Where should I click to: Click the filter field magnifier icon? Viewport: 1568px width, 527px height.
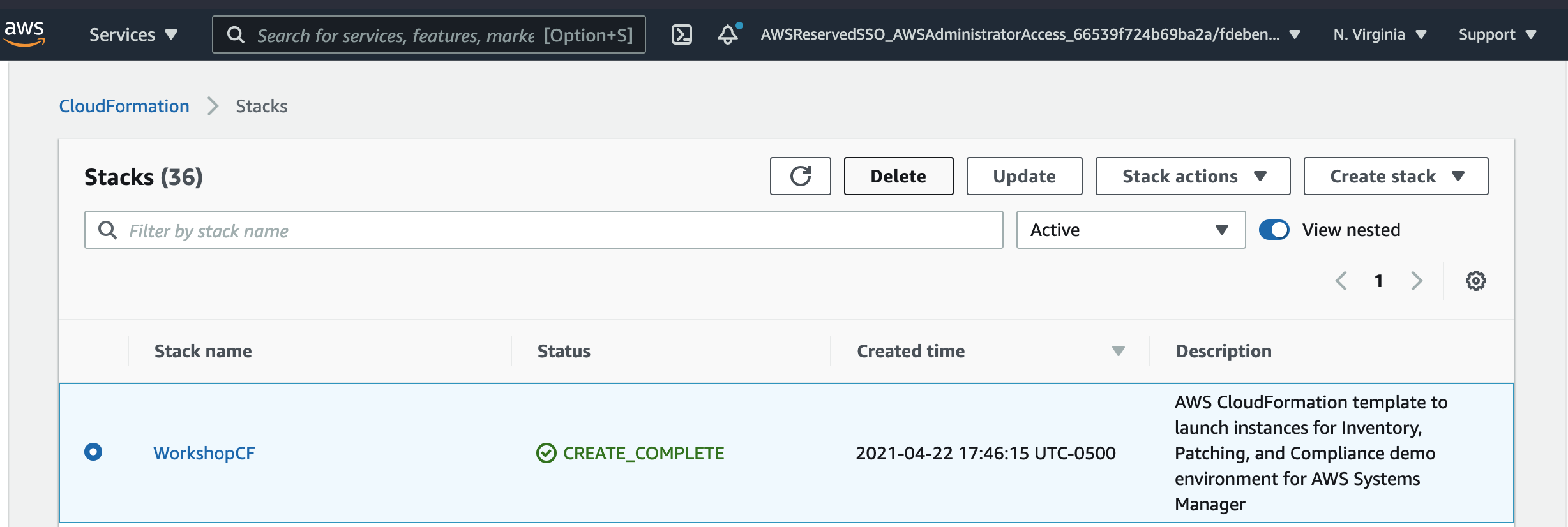(107, 230)
